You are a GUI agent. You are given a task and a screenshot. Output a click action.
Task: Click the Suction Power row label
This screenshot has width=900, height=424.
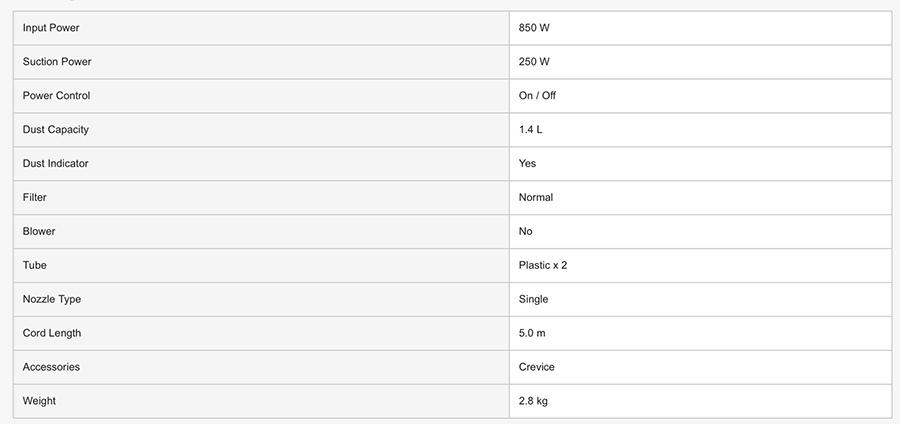click(57, 62)
